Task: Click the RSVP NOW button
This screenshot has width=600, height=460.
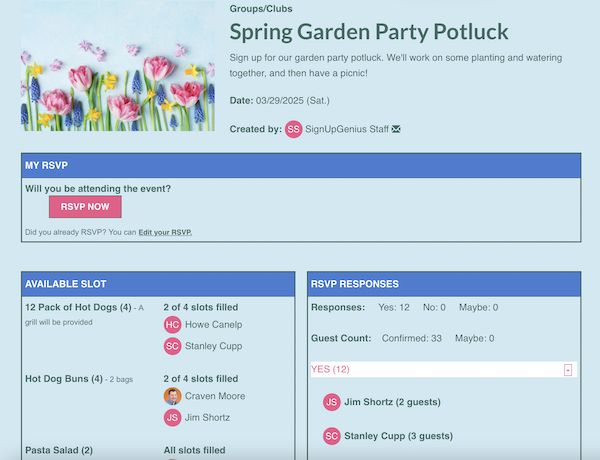Action: [85, 207]
